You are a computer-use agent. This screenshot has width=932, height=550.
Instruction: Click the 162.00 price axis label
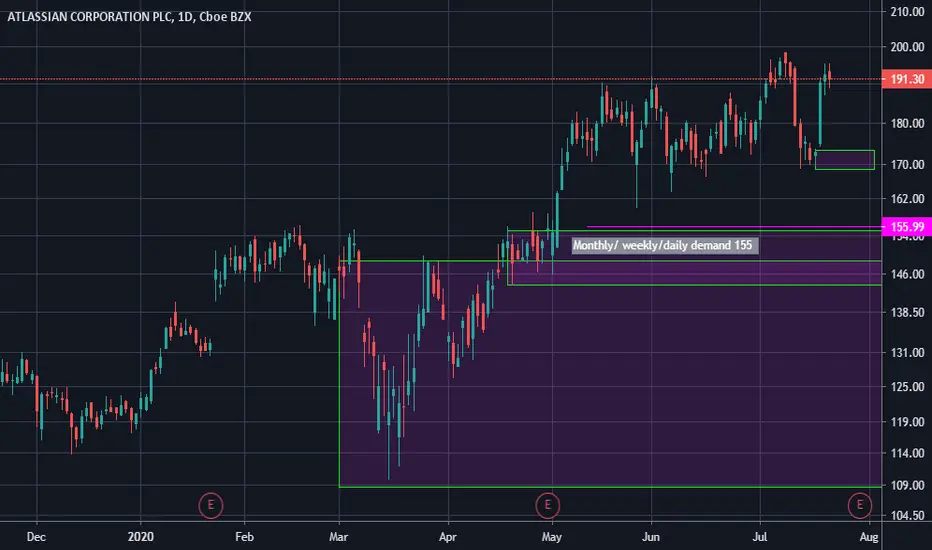tap(907, 199)
